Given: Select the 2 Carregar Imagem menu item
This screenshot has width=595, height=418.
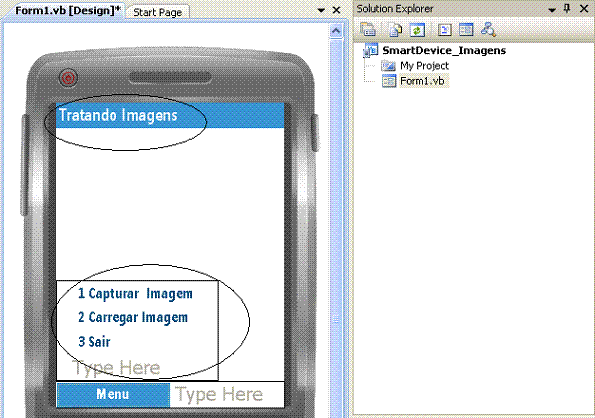Looking at the screenshot, I should pyautogui.click(x=133, y=317).
